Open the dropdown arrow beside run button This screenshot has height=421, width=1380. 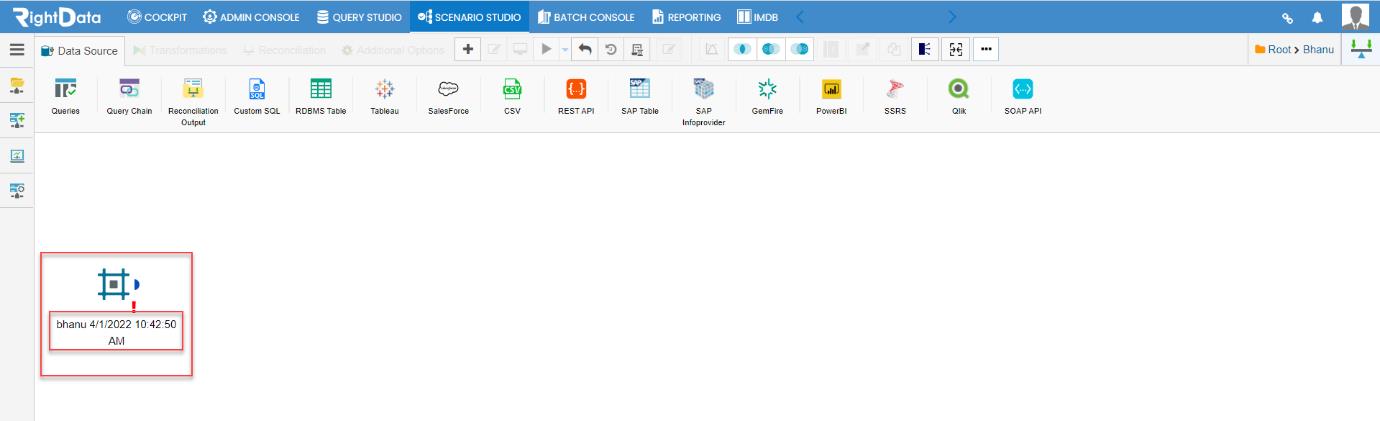565,50
